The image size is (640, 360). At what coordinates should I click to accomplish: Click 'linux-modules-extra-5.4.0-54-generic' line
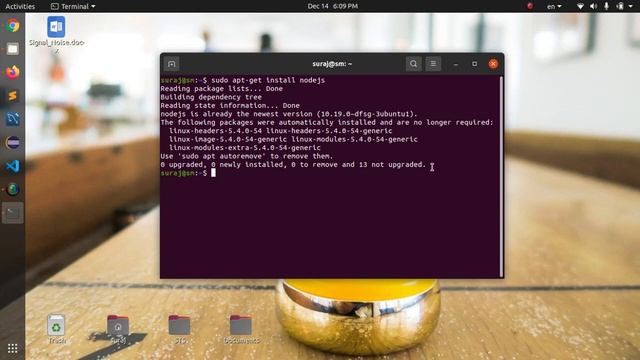[245, 148]
